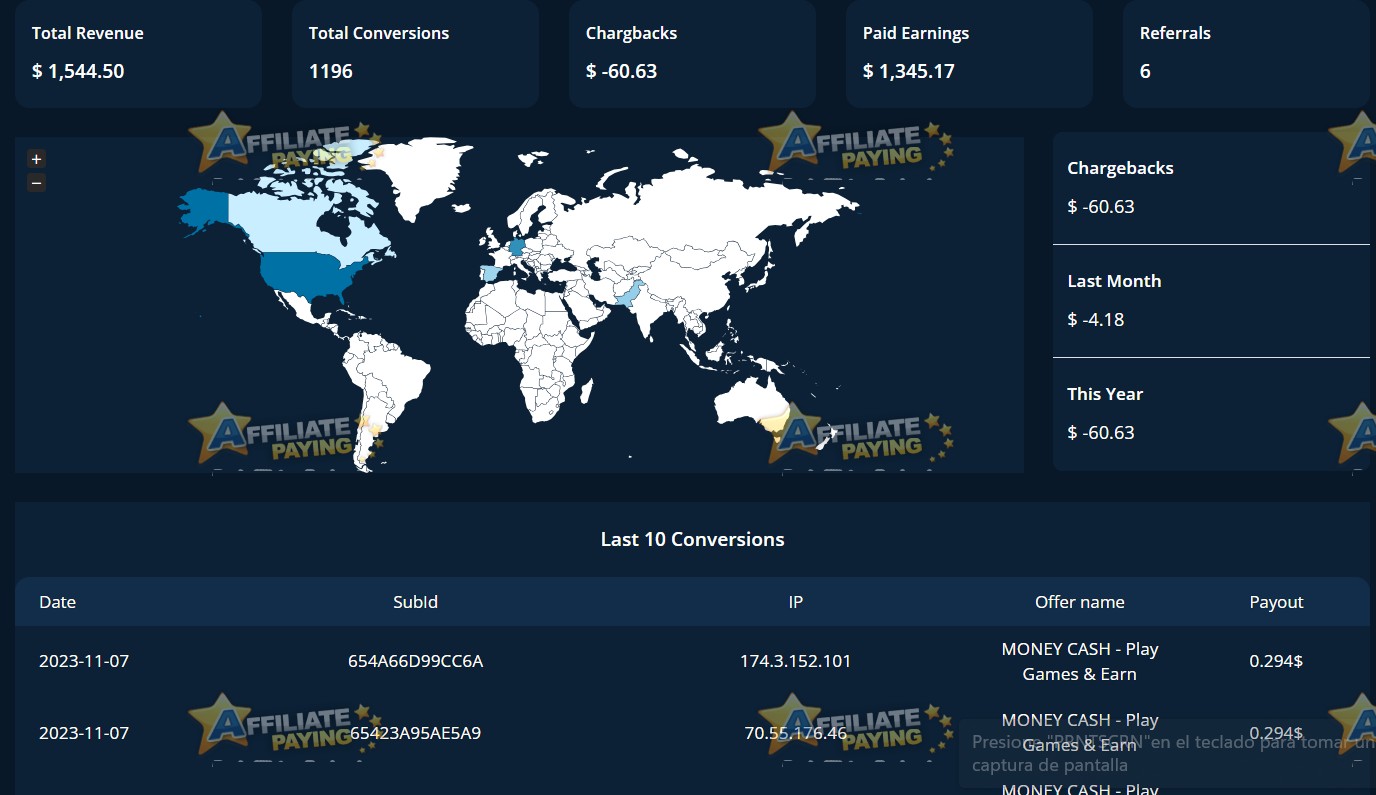This screenshot has width=1376, height=795.
Task: Click the Total Revenue label
Action: pos(88,33)
